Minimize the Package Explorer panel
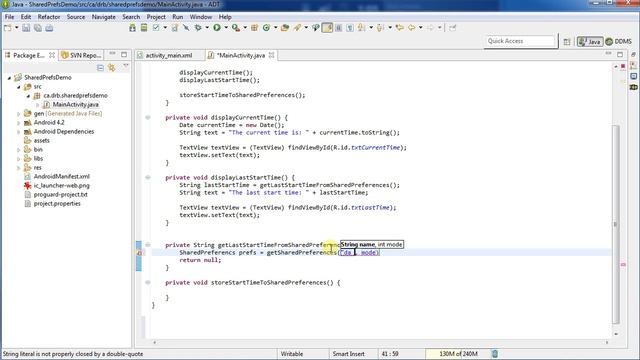This screenshot has height=360, width=640. [112, 54]
